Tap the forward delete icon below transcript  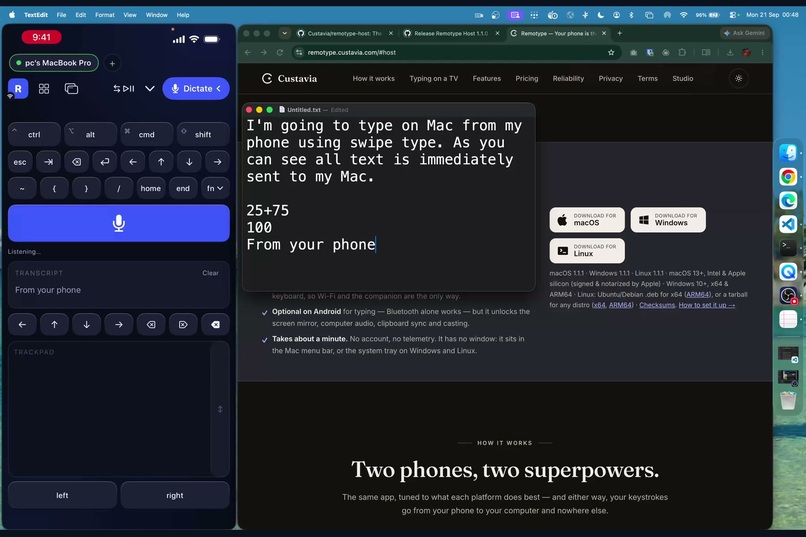coord(183,324)
